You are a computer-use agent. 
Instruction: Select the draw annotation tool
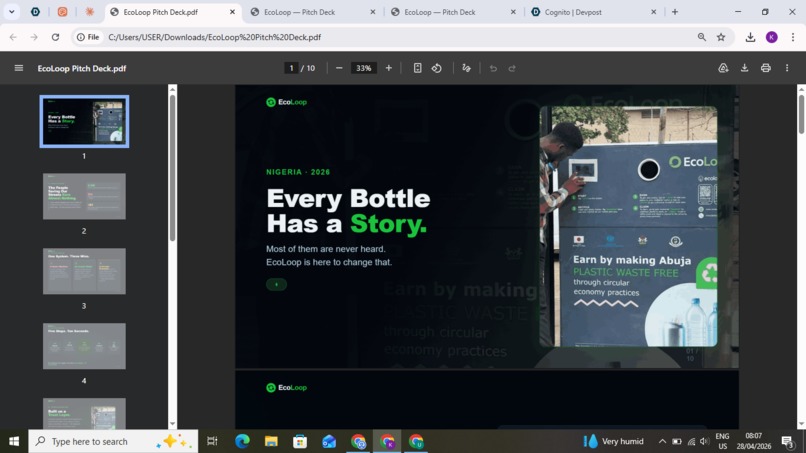tap(466, 68)
